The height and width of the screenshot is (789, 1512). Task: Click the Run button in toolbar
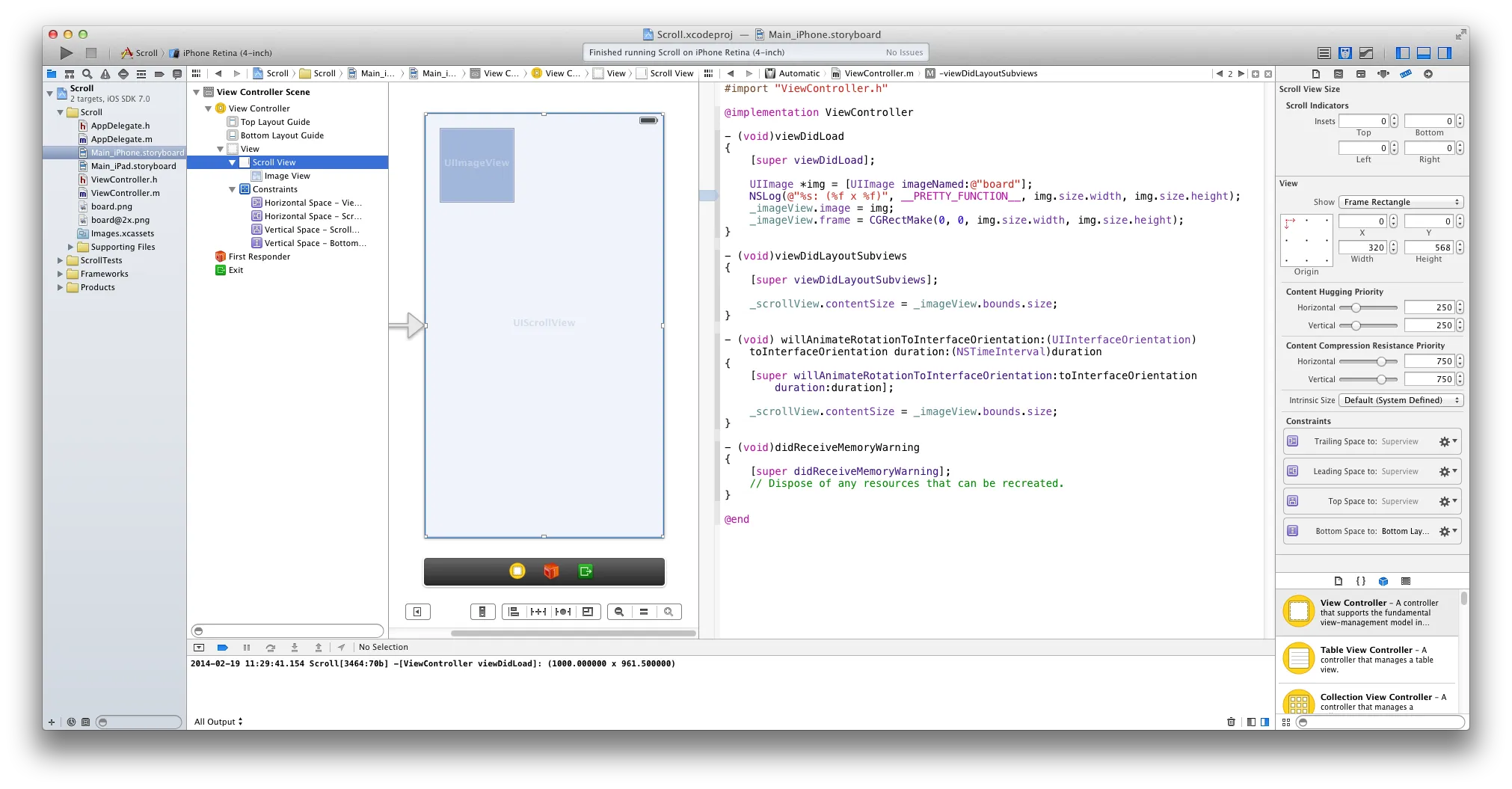[67, 53]
